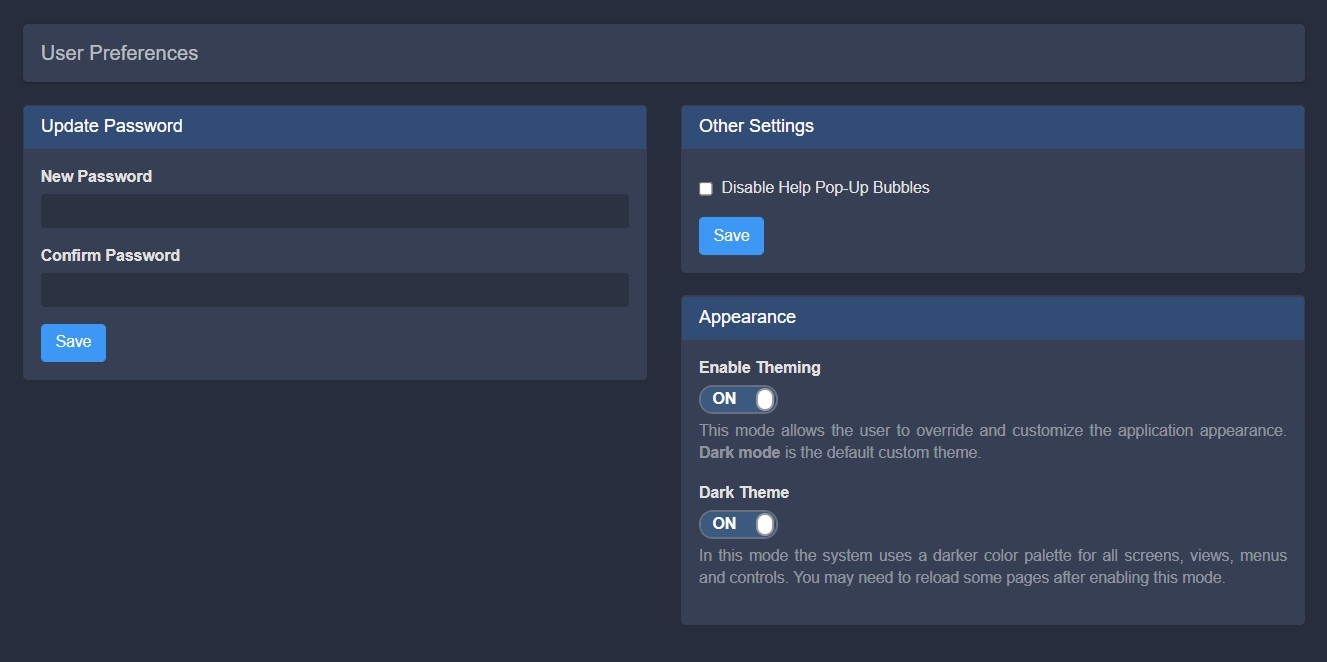1327x662 pixels.
Task: Click the white knob on Enable Theming switch
Action: point(765,400)
